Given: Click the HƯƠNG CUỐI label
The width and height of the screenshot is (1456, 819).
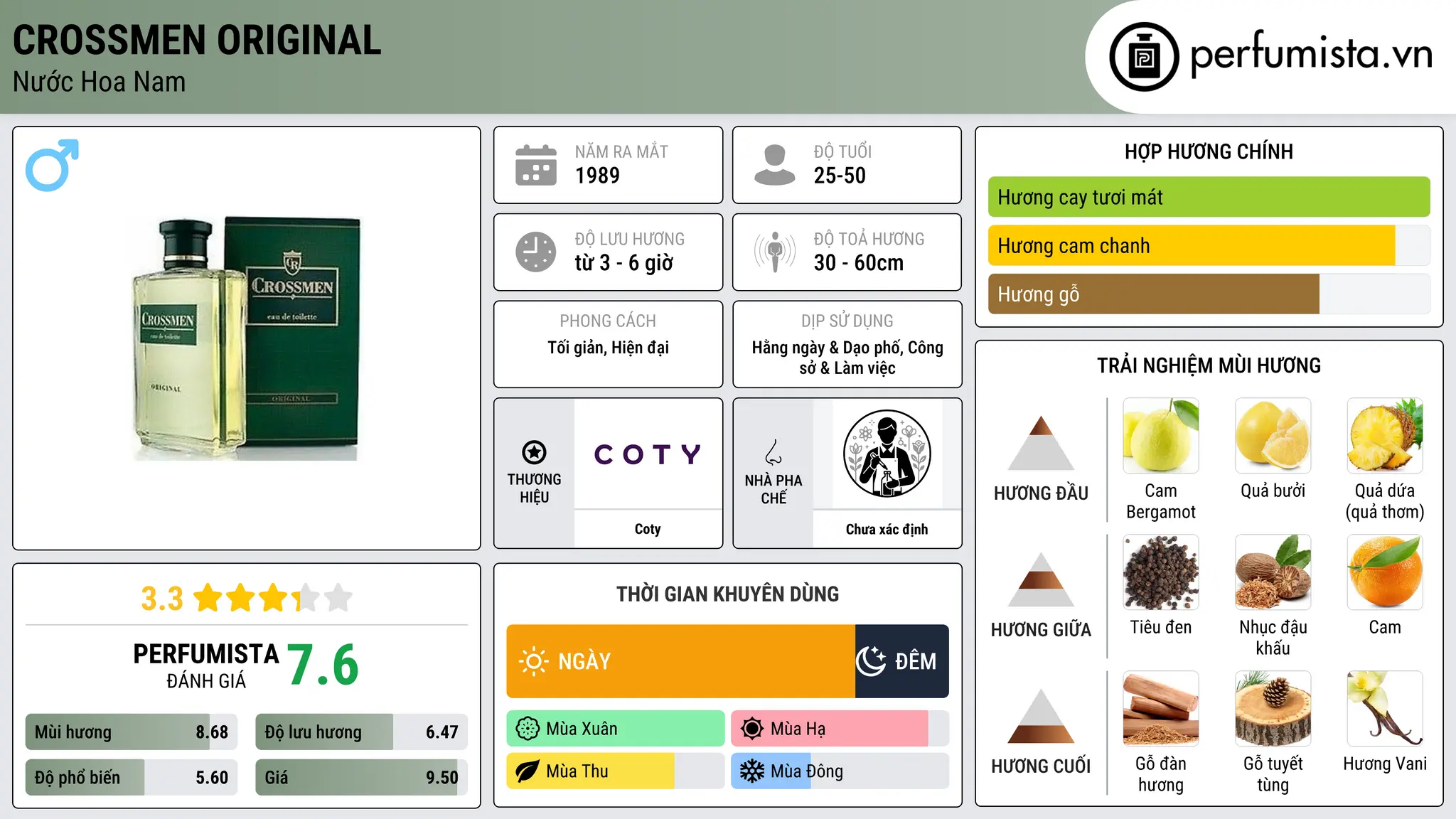Looking at the screenshot, I should 1041,766.
